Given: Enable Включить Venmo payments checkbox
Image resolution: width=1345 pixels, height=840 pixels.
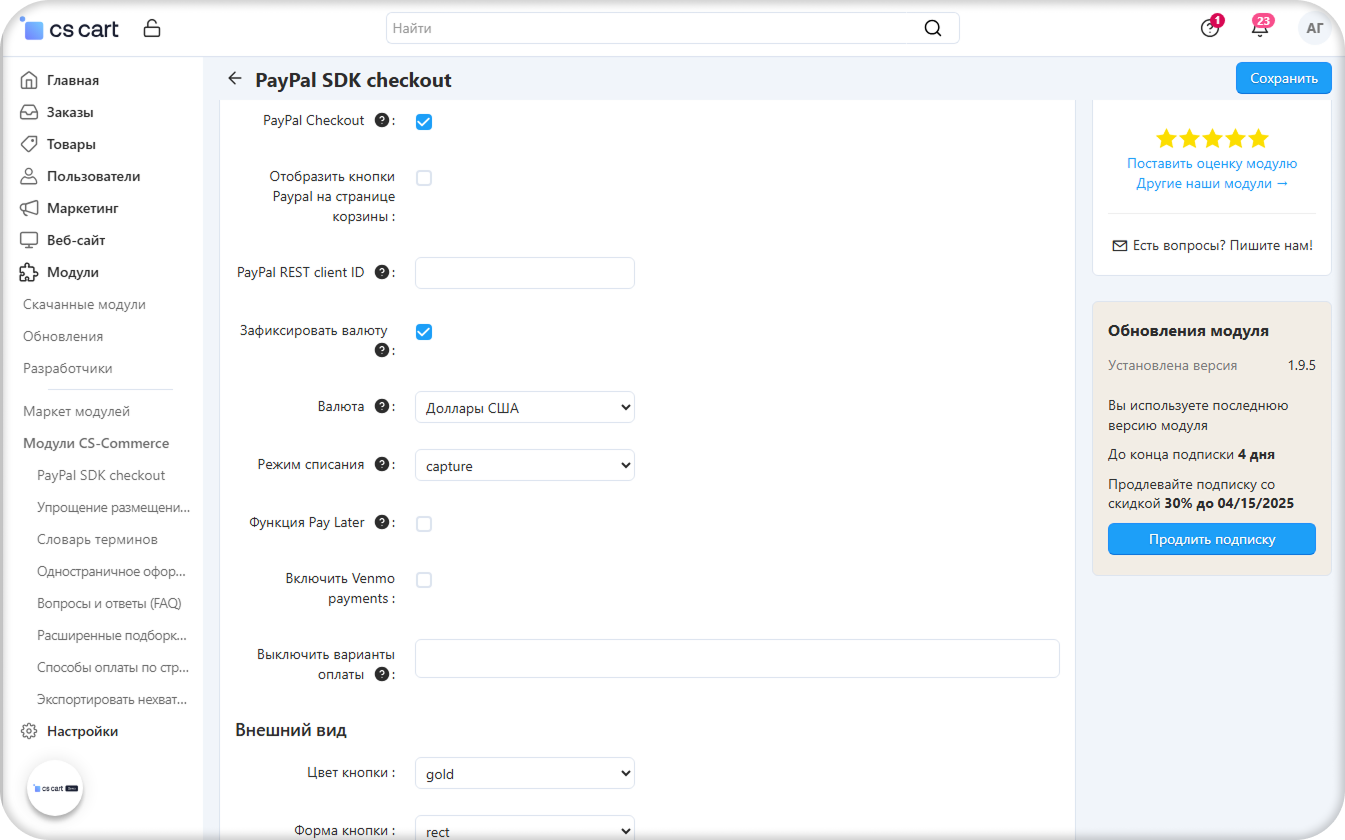Looking at the screenshot, I should pyautogui.click(x=424, y=580).
